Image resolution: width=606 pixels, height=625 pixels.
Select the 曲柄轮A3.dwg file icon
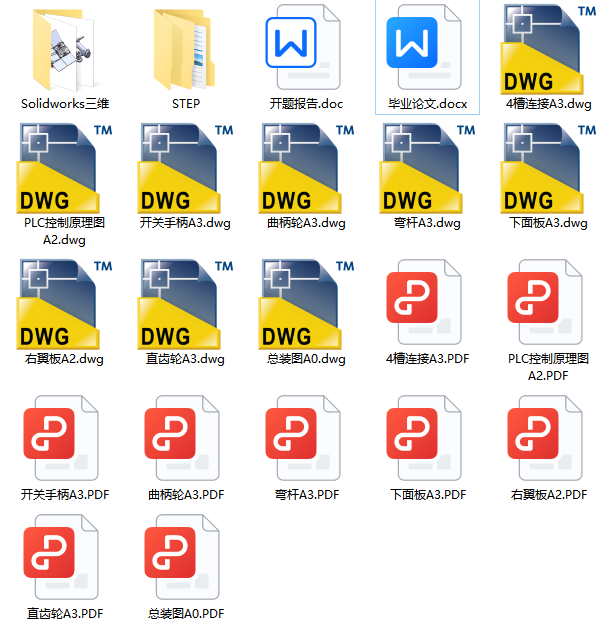306,168
